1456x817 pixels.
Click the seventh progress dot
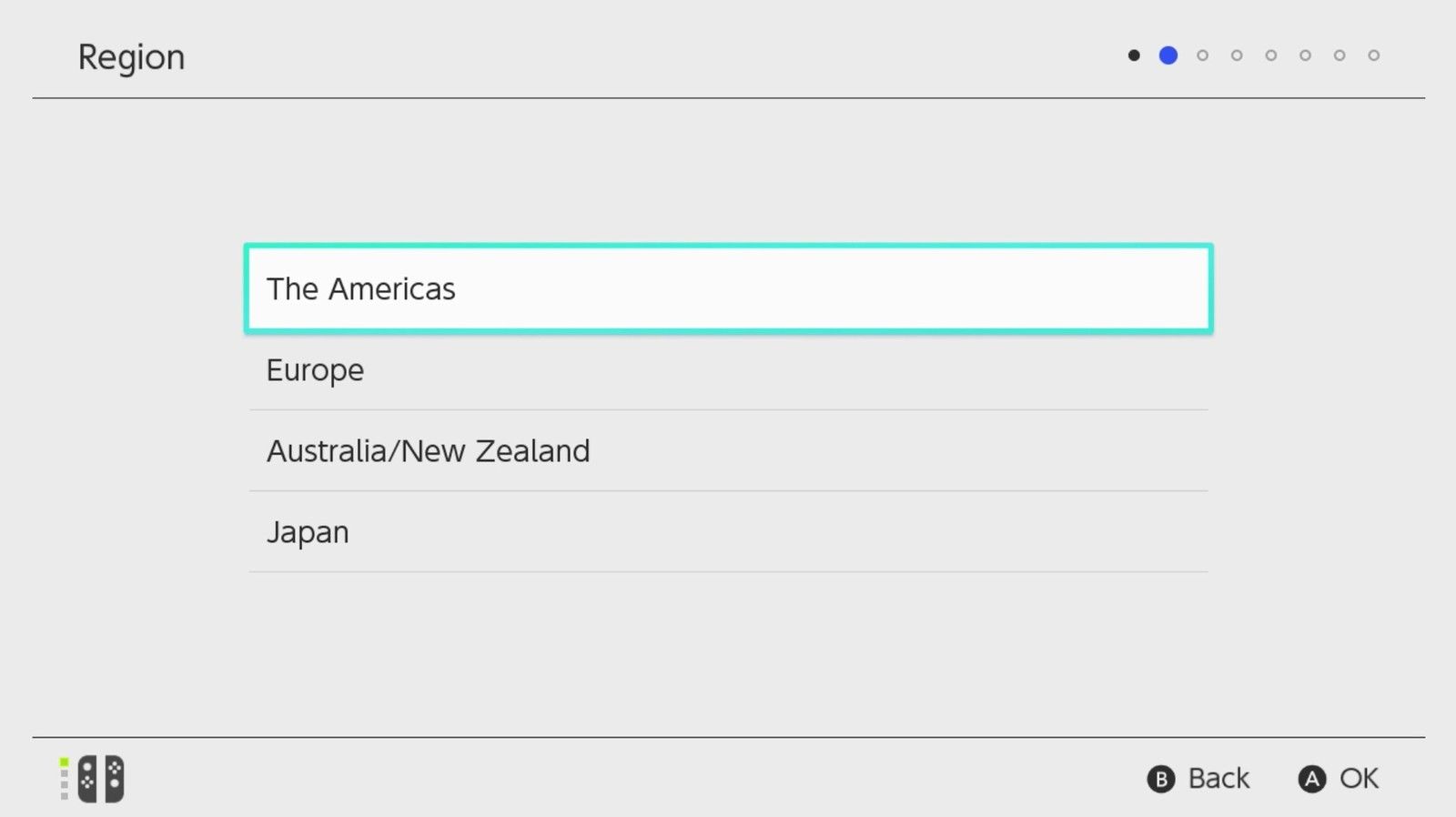[x=1340, y=55]
